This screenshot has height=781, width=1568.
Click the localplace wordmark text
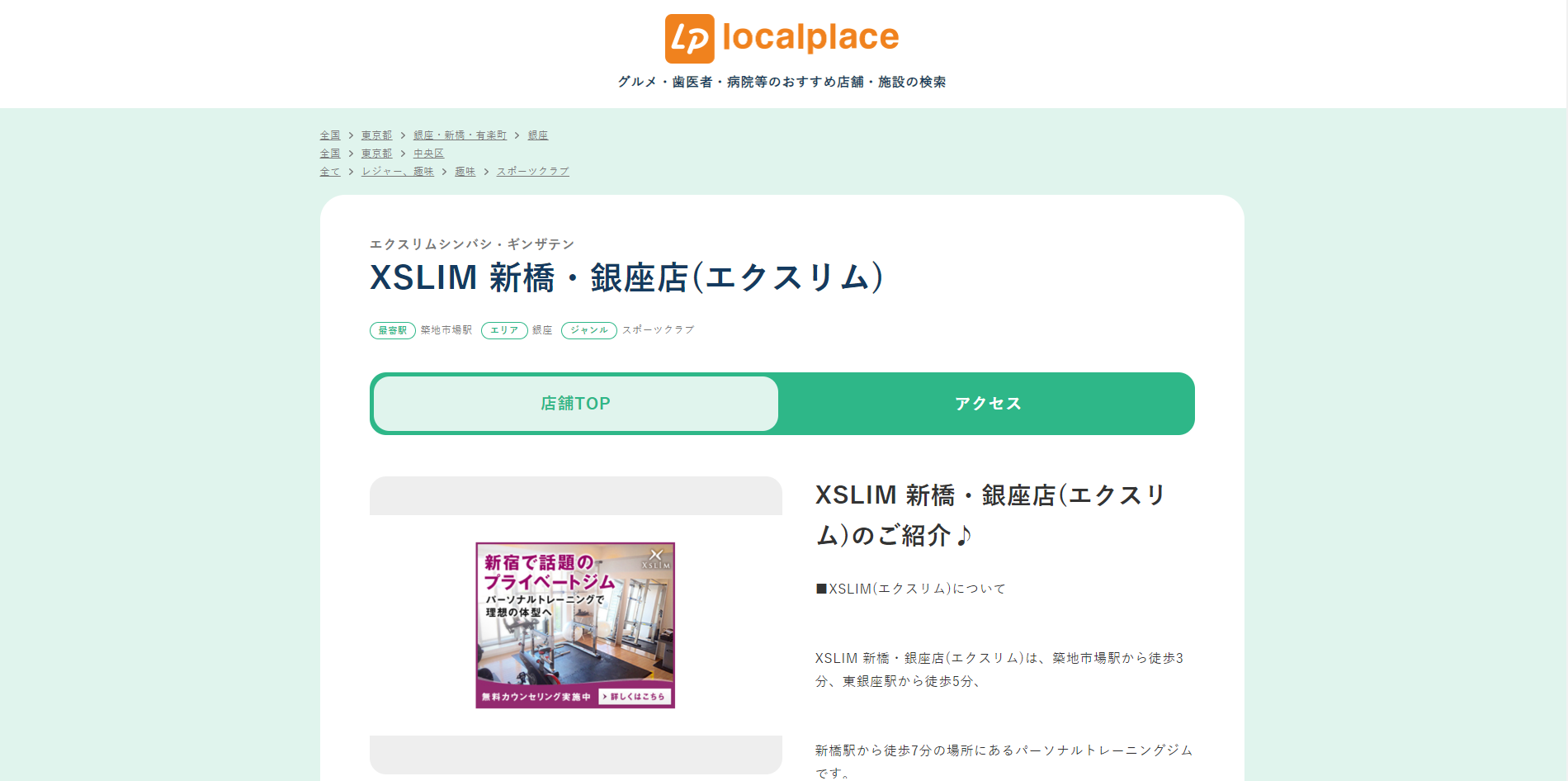(x=810, y=37)
